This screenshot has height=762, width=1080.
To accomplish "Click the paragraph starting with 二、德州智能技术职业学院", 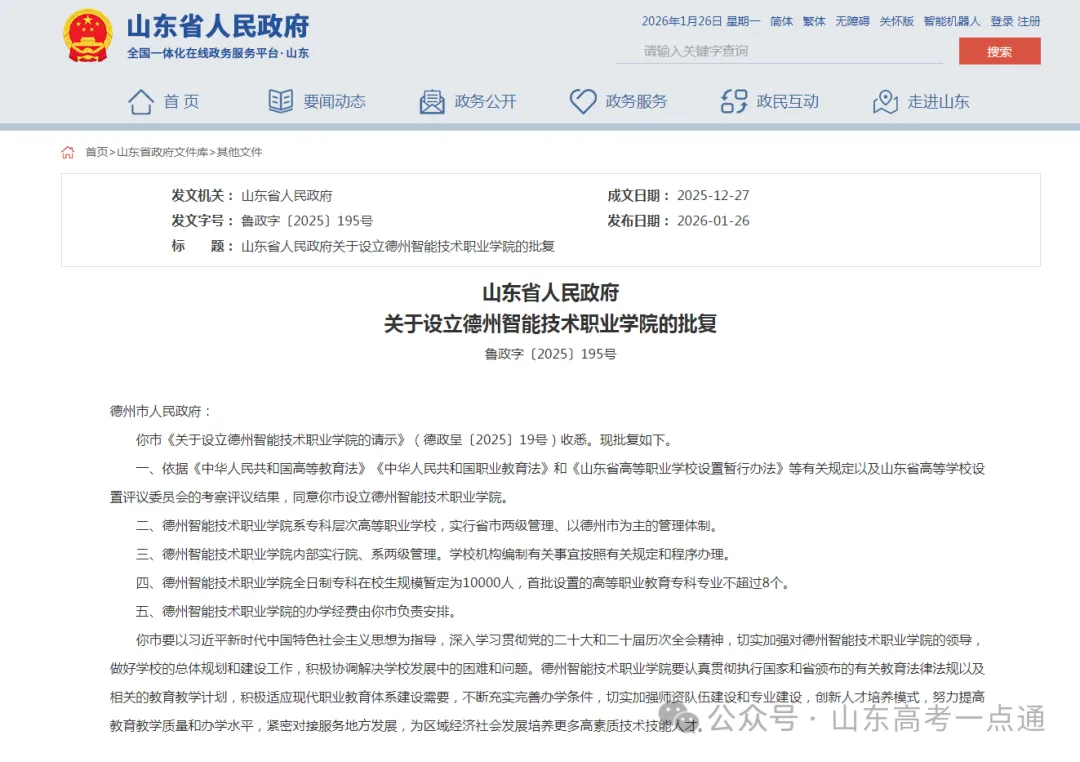I will pyautogui.click(x=428, y=526).
